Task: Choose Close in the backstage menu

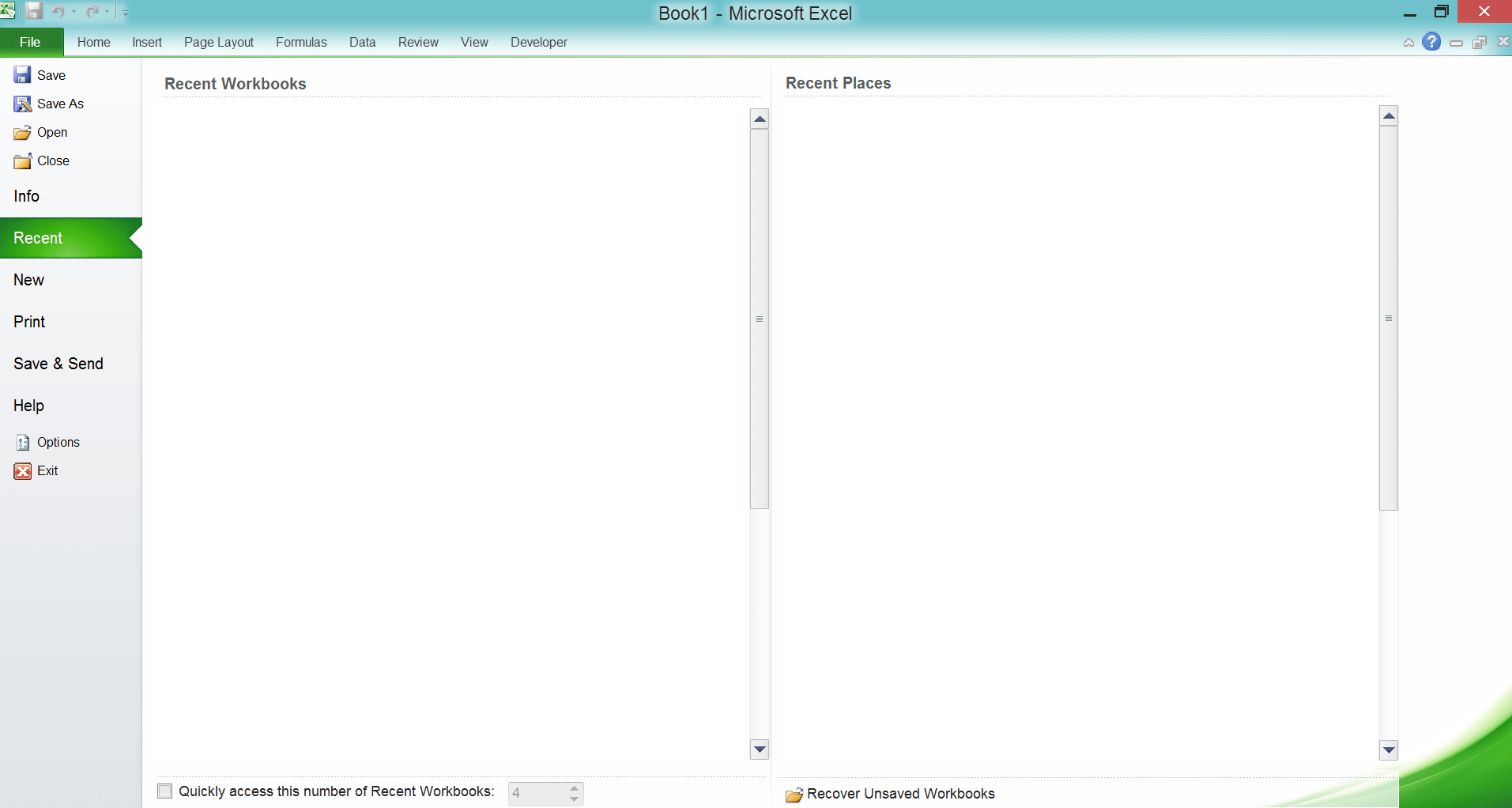Action: coord(42,160)
